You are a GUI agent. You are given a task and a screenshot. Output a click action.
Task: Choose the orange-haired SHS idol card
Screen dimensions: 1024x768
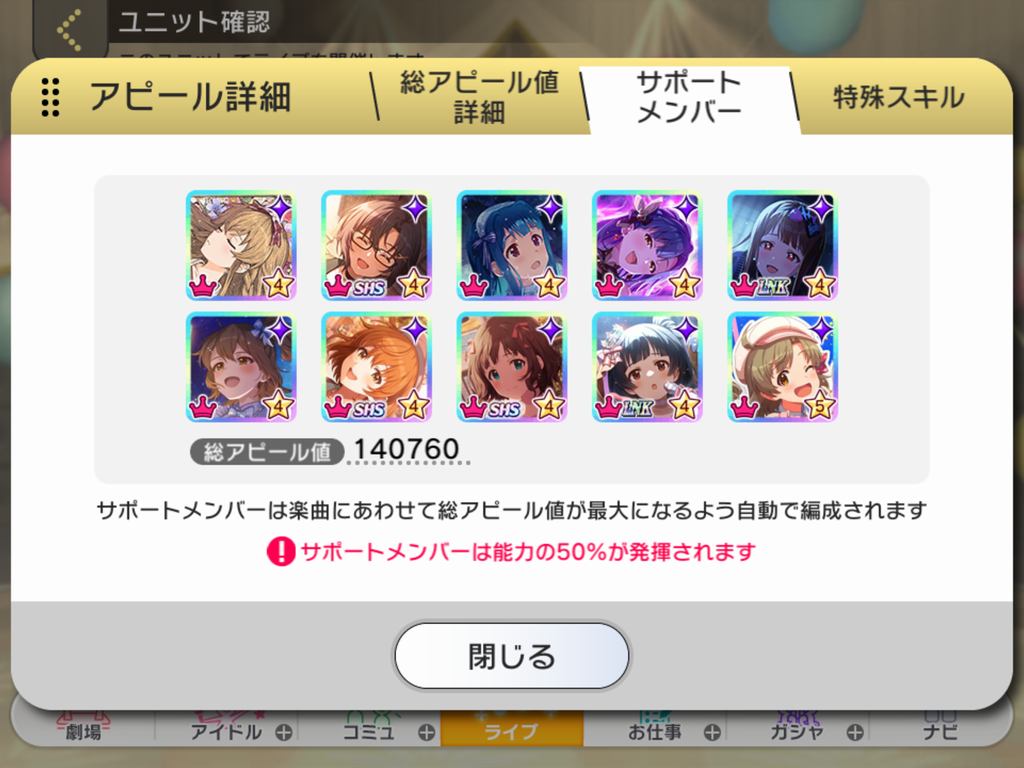pos(376,366)
